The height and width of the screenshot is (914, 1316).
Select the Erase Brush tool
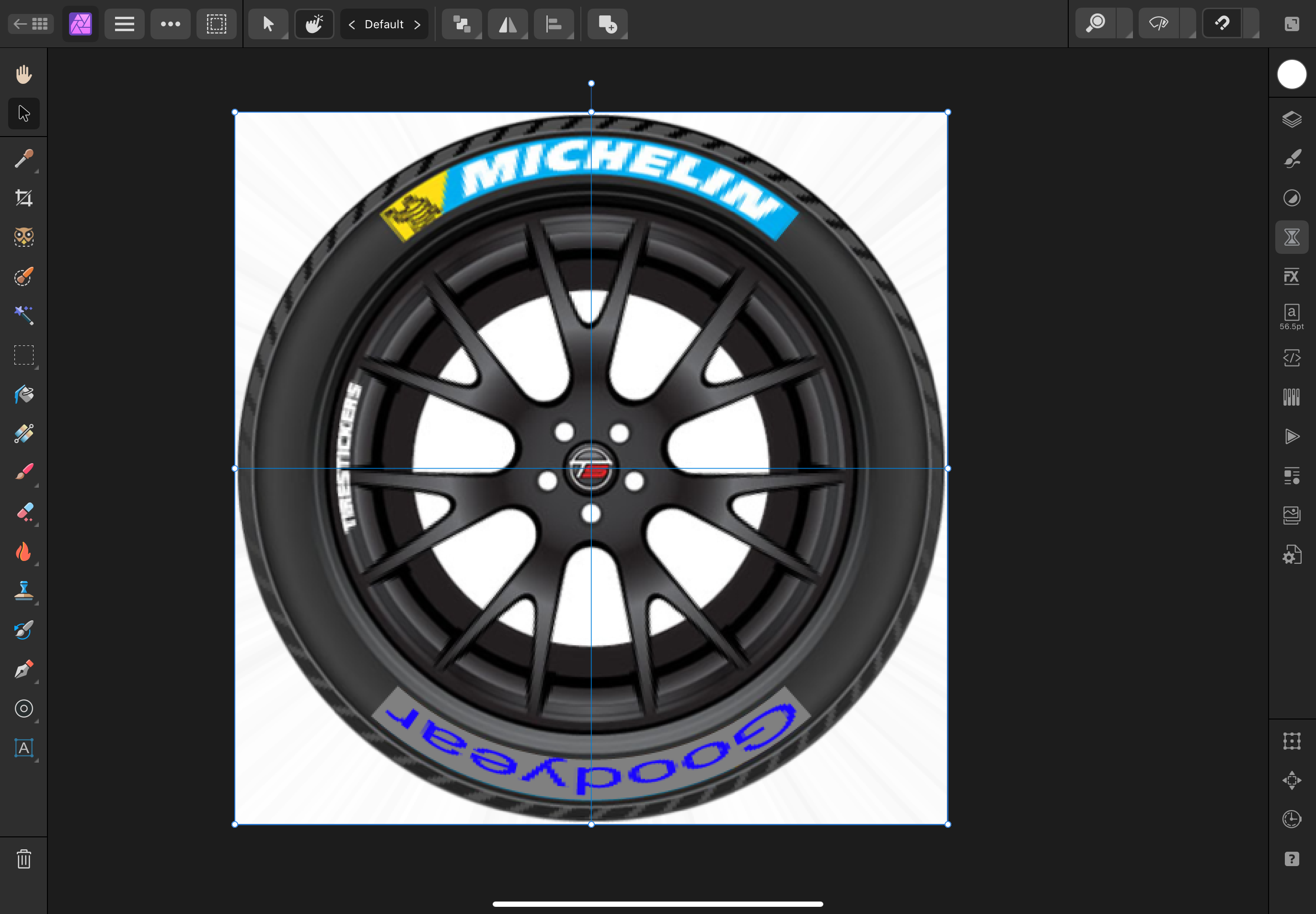23,512
